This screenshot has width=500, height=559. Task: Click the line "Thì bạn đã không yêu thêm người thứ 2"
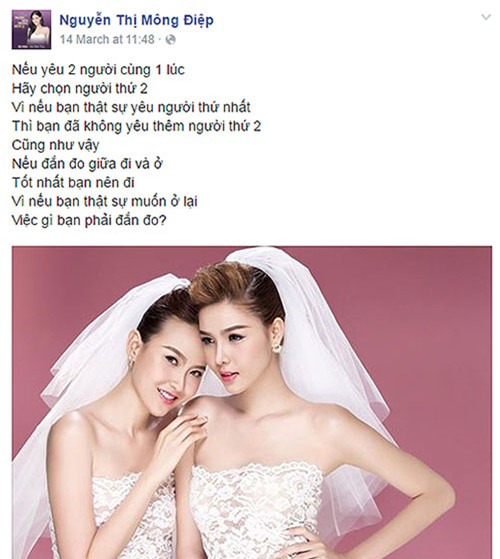click(136, 126)
